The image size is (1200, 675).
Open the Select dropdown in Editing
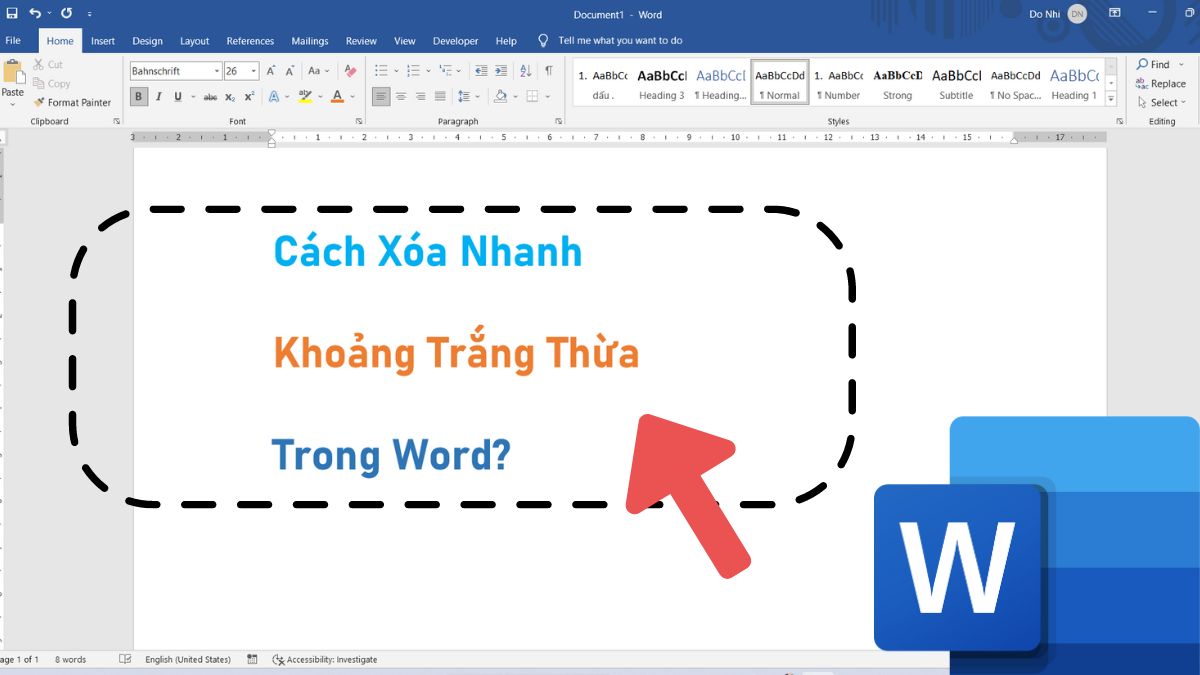pos(1160,102)
